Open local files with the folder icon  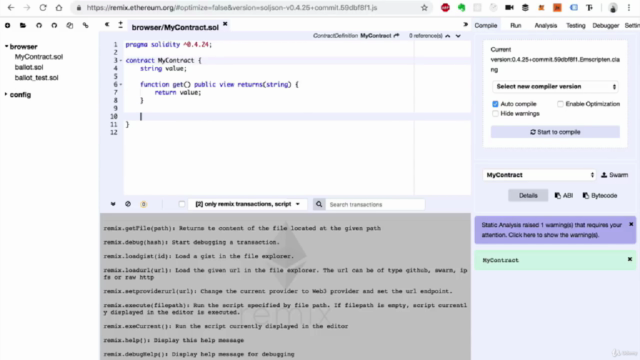click(23, 25)
